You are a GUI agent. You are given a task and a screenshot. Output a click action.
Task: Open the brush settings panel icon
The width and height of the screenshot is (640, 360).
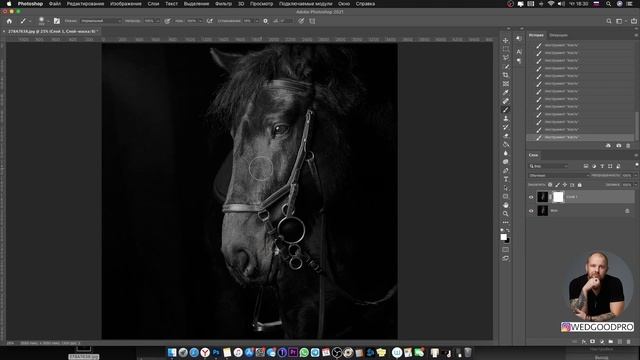coord(57,21)
